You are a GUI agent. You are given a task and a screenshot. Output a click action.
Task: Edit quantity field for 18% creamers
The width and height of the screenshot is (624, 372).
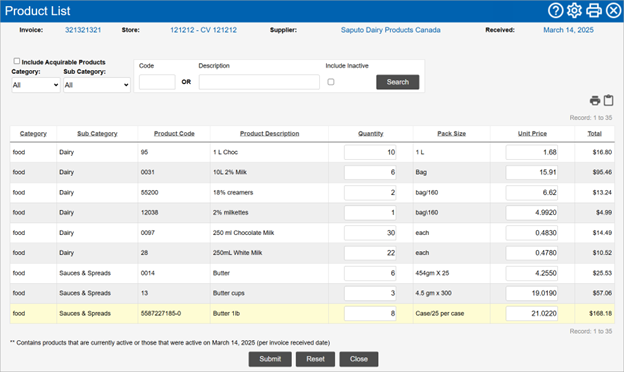[x=370, y=193]
